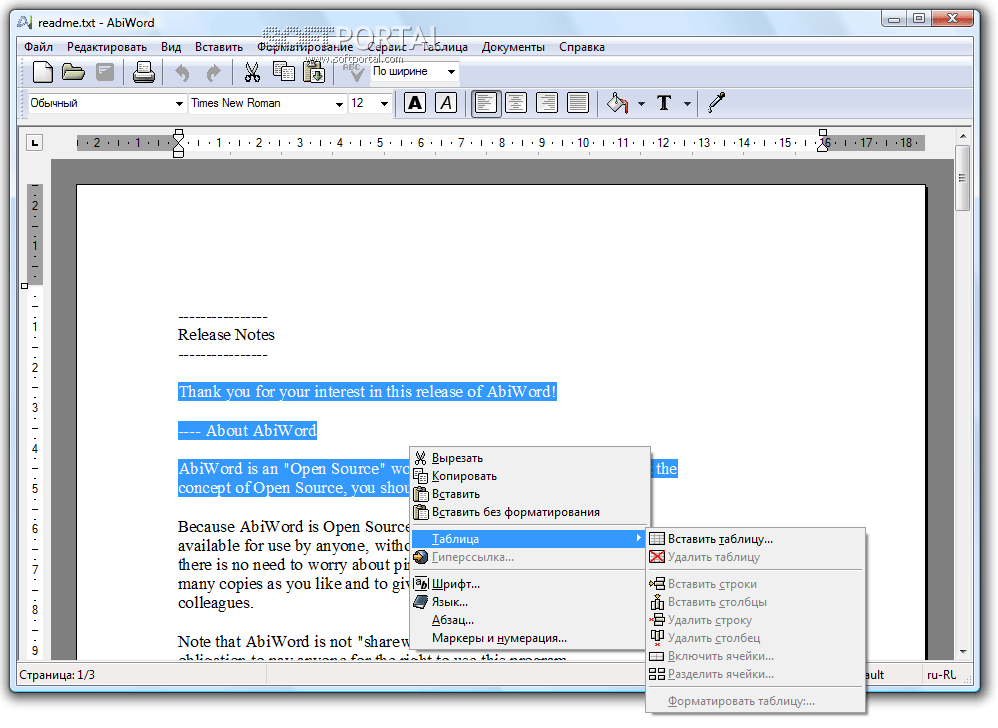Open the Вид menu
This screenshot has height=728, width=998.
pos(171,46)
